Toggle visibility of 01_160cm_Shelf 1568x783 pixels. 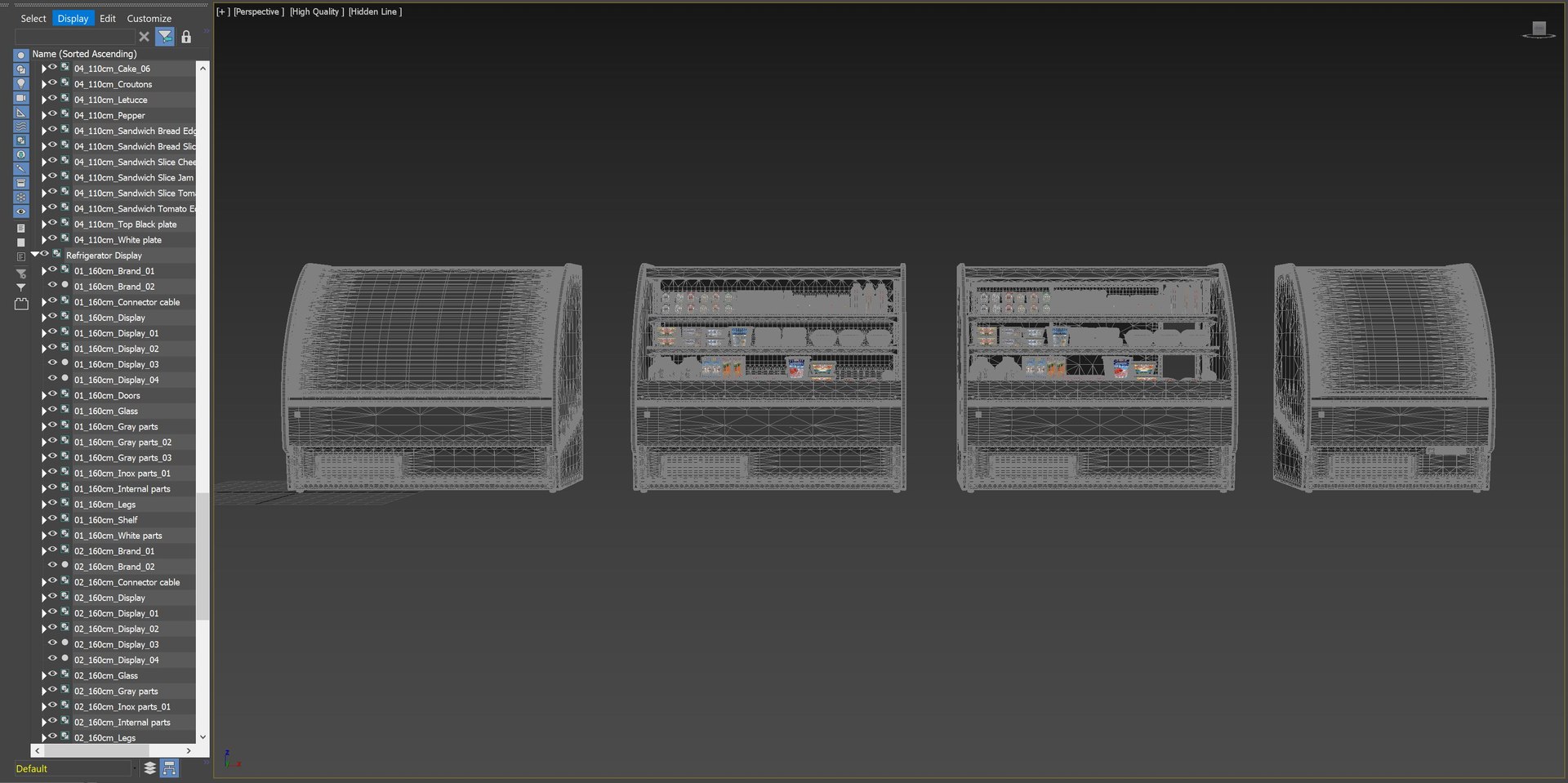coord(53,519)
